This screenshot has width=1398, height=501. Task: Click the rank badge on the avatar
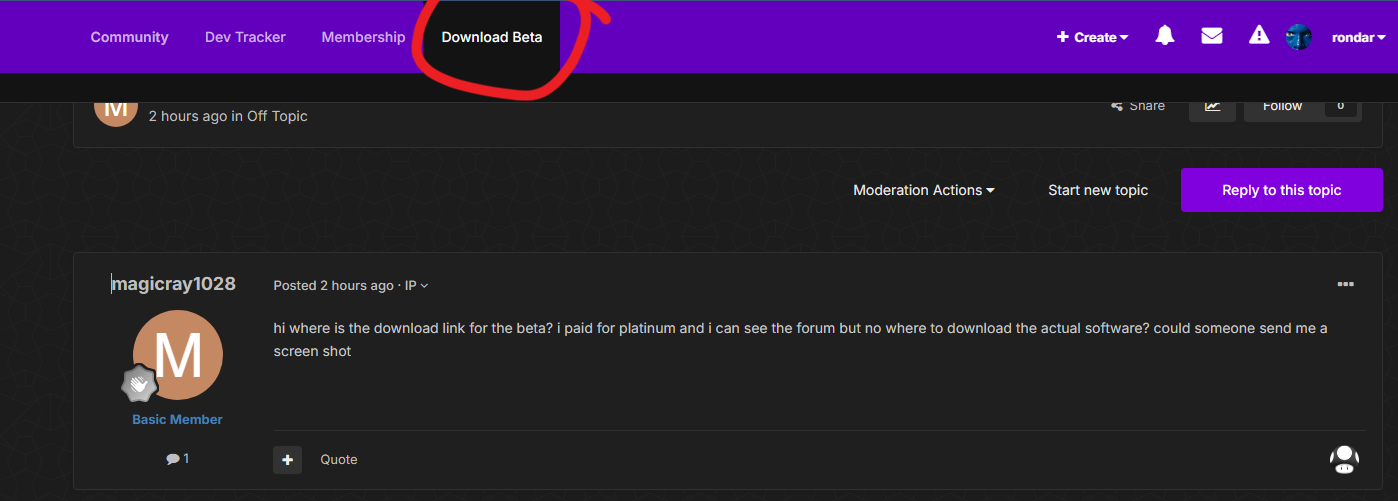[x=139, y=384]
